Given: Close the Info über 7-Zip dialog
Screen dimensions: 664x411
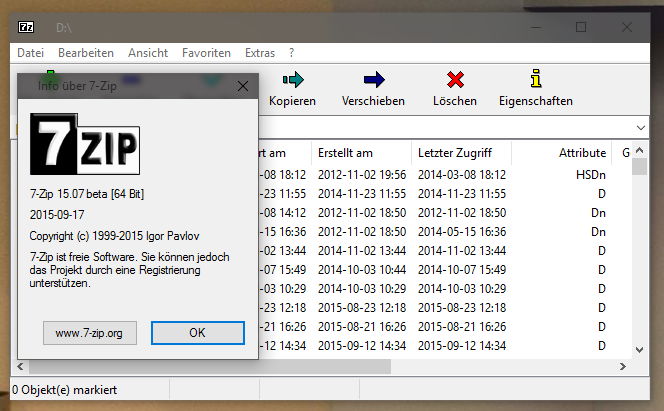Looking at the screenshot, I should point(243,86).
